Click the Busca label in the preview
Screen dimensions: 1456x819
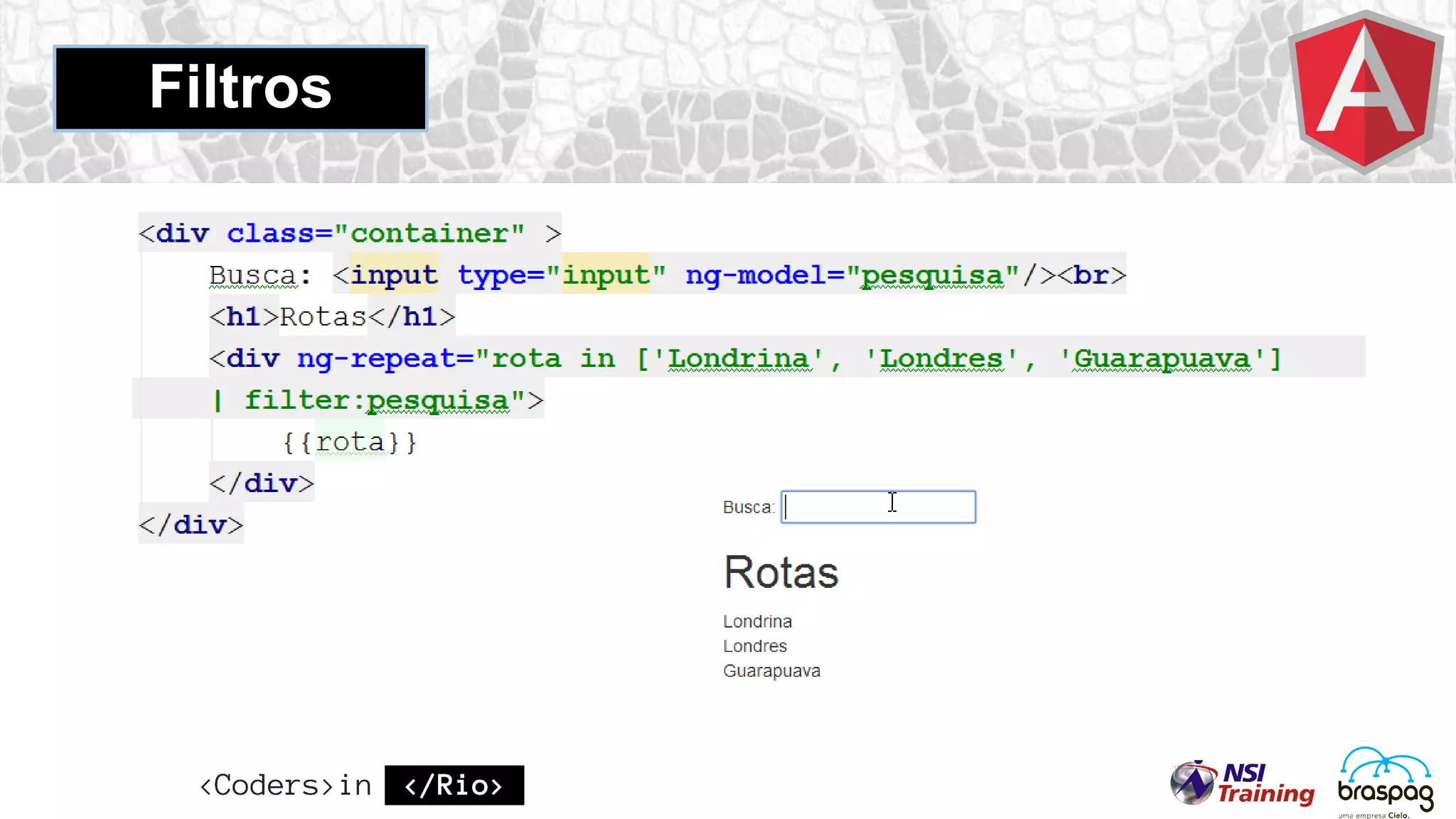(748, 508)
